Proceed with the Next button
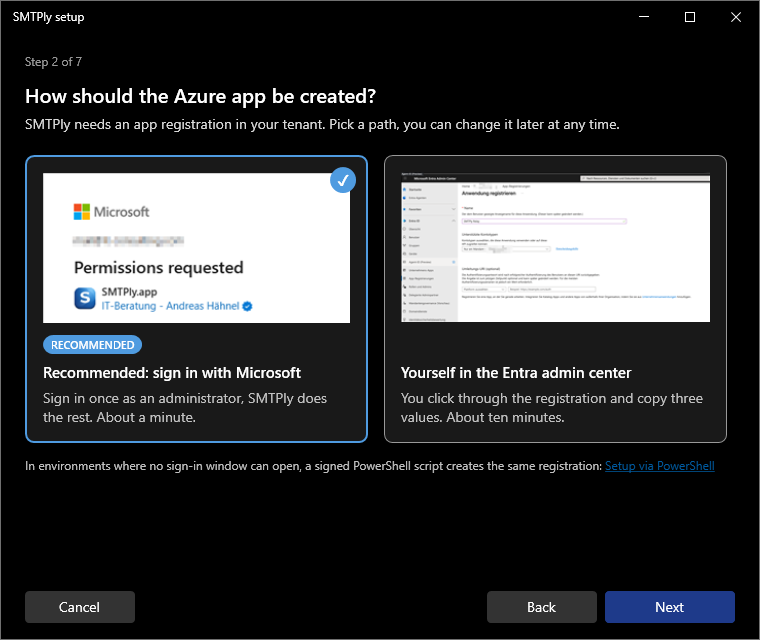 670,607
